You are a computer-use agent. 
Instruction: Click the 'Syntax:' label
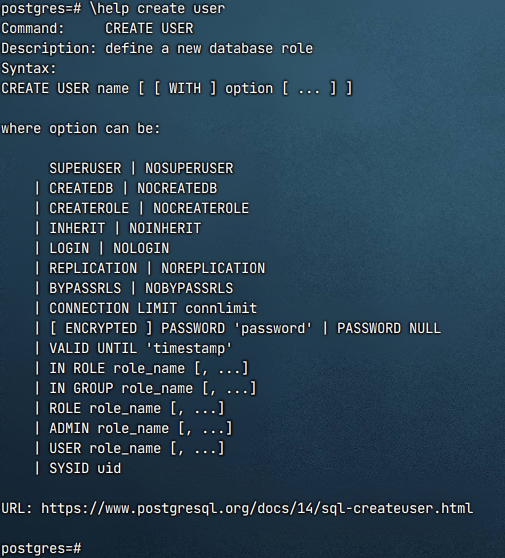[x=29, y=68]
